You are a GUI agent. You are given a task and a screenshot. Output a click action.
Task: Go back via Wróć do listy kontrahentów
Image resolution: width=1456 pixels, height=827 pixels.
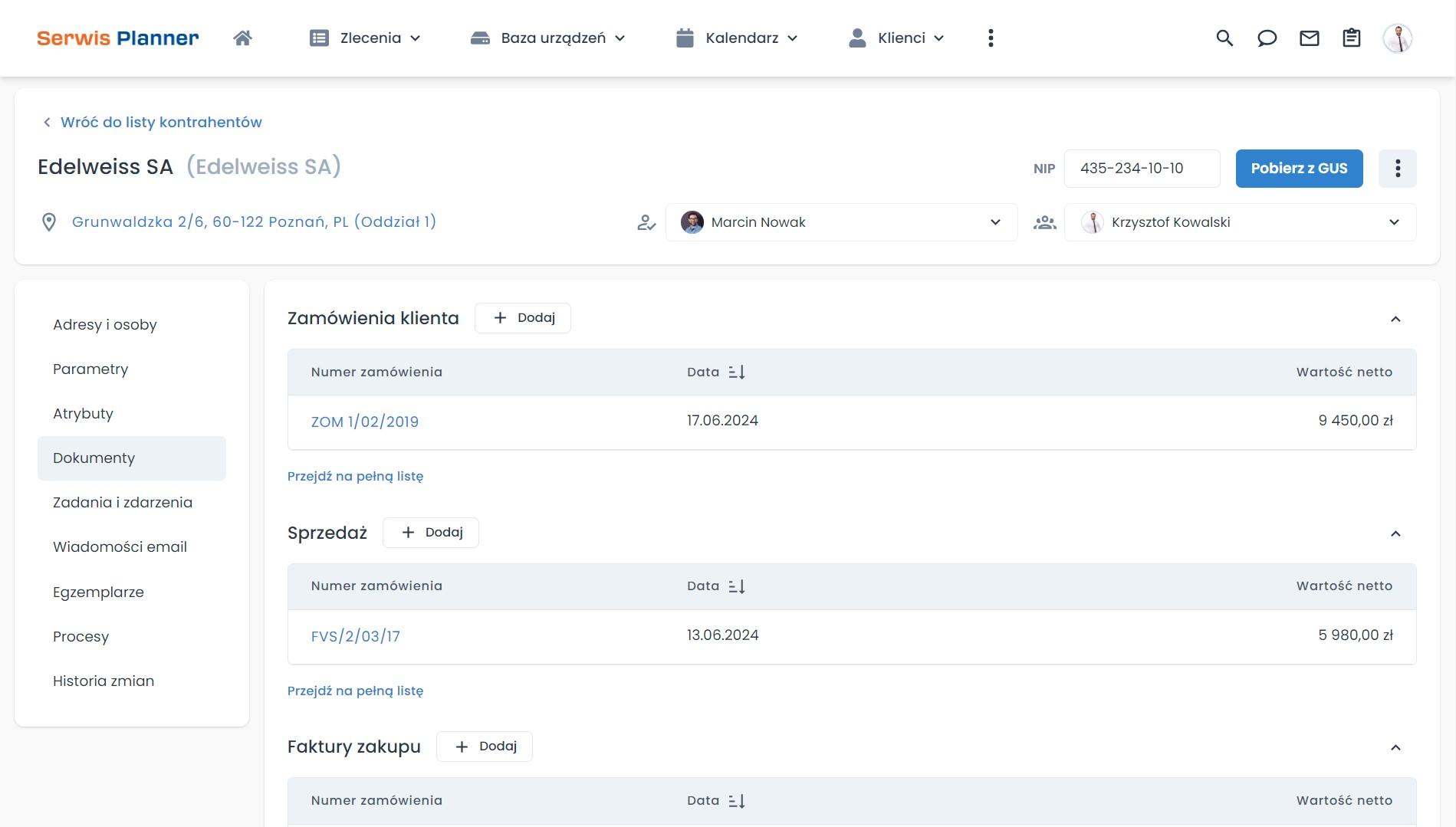[152, 123]
